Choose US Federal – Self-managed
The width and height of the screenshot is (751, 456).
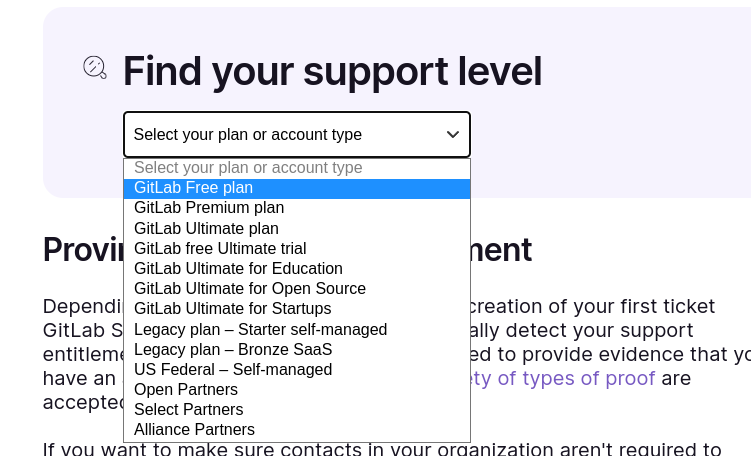(x=233, y=370)
